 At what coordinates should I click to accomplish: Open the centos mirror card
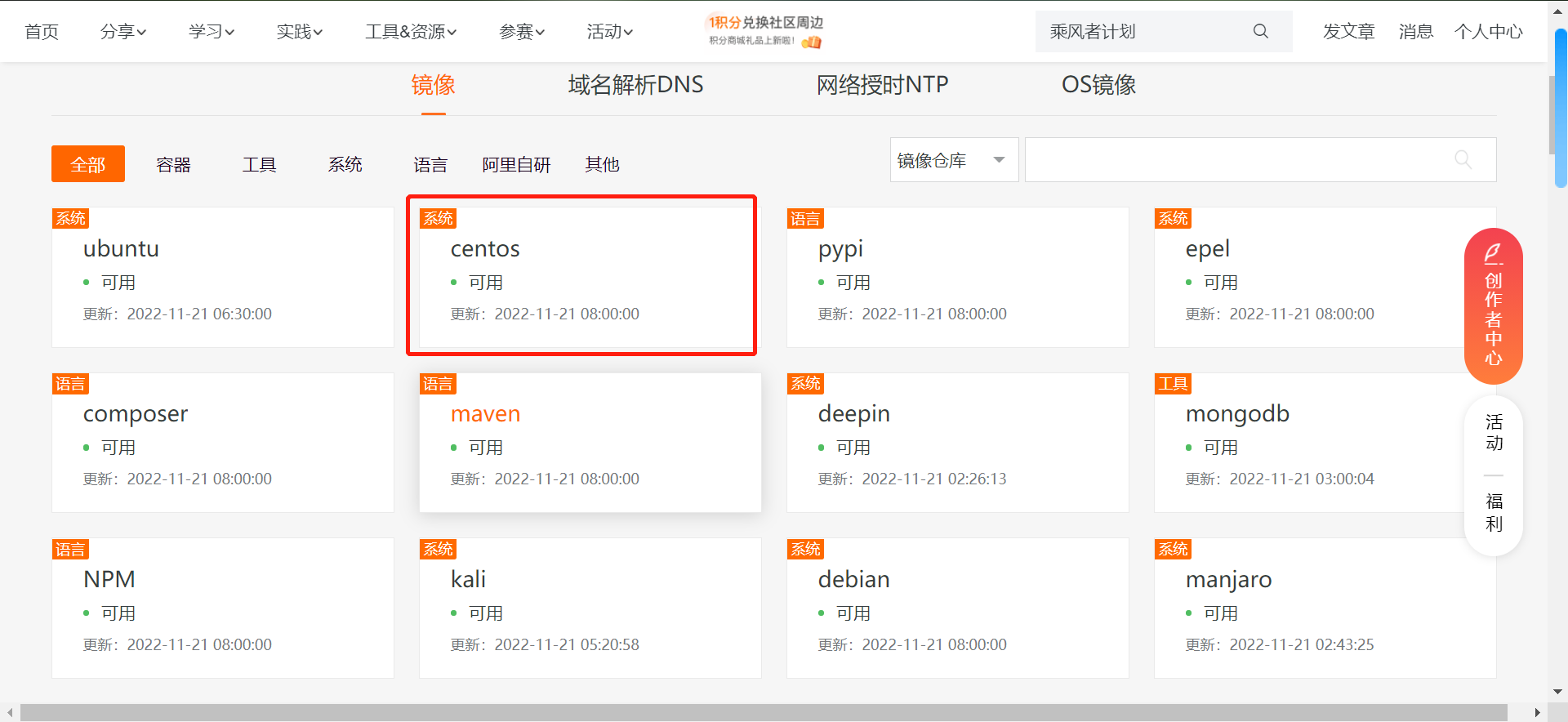click(x=581, y=275)
